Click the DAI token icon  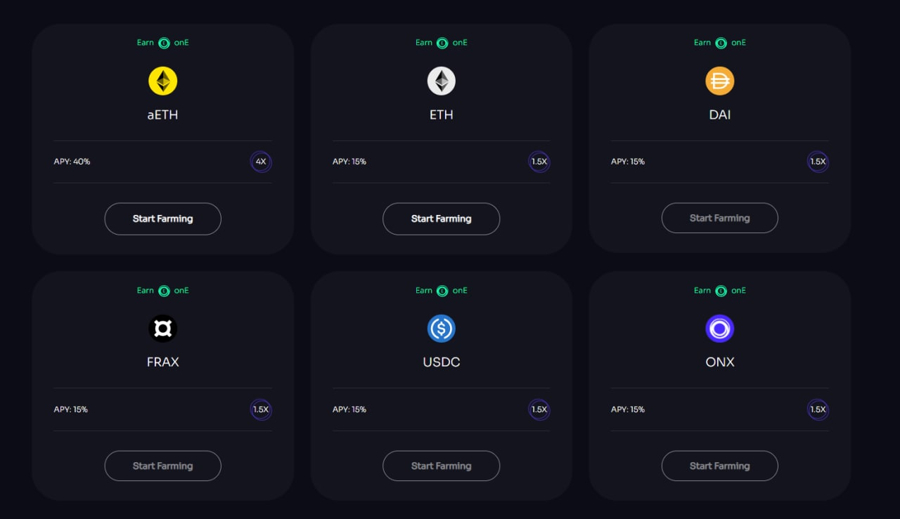[x=720, y=81]
